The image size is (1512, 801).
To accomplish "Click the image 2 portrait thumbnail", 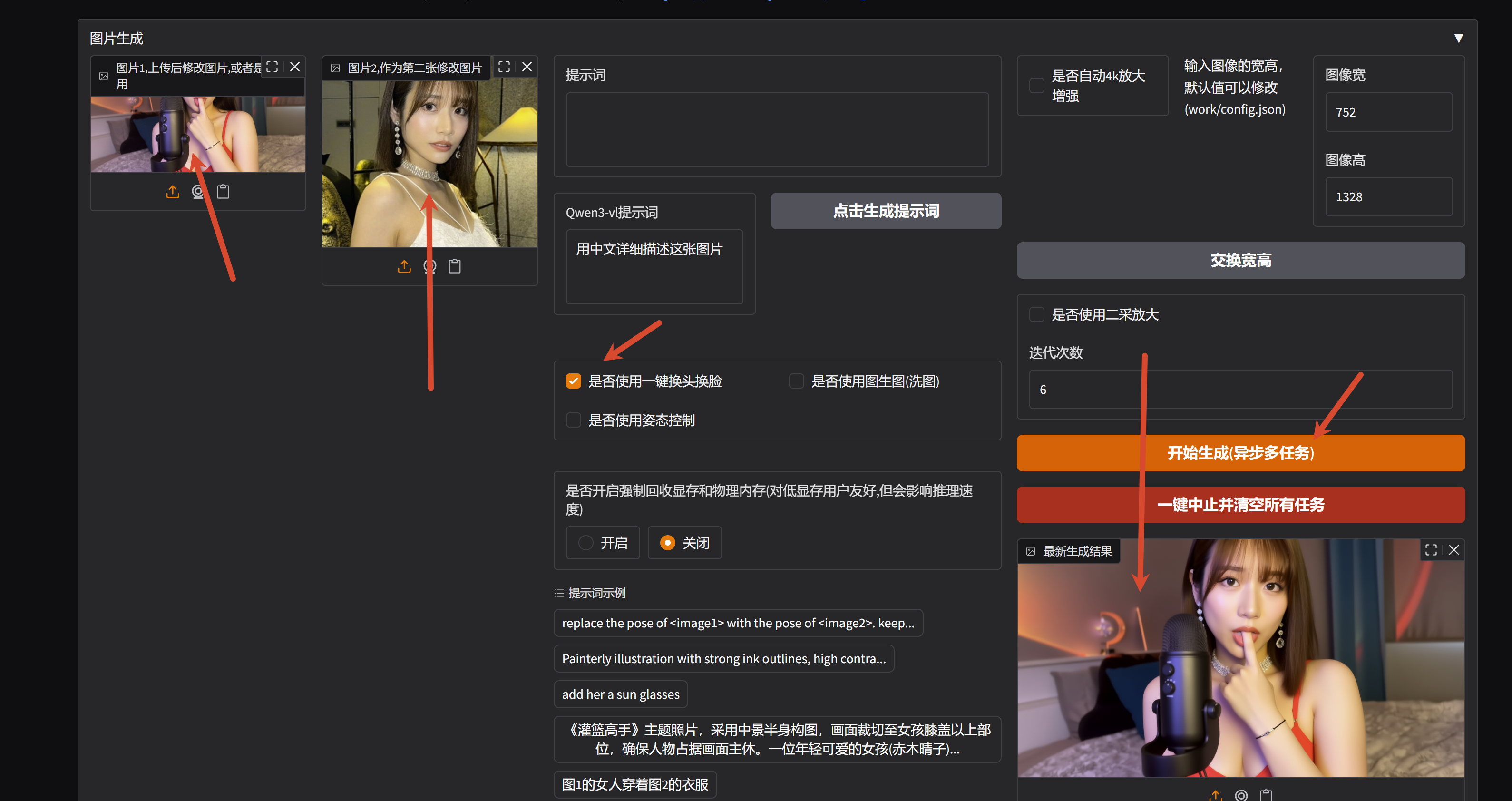I will (429, 164).
